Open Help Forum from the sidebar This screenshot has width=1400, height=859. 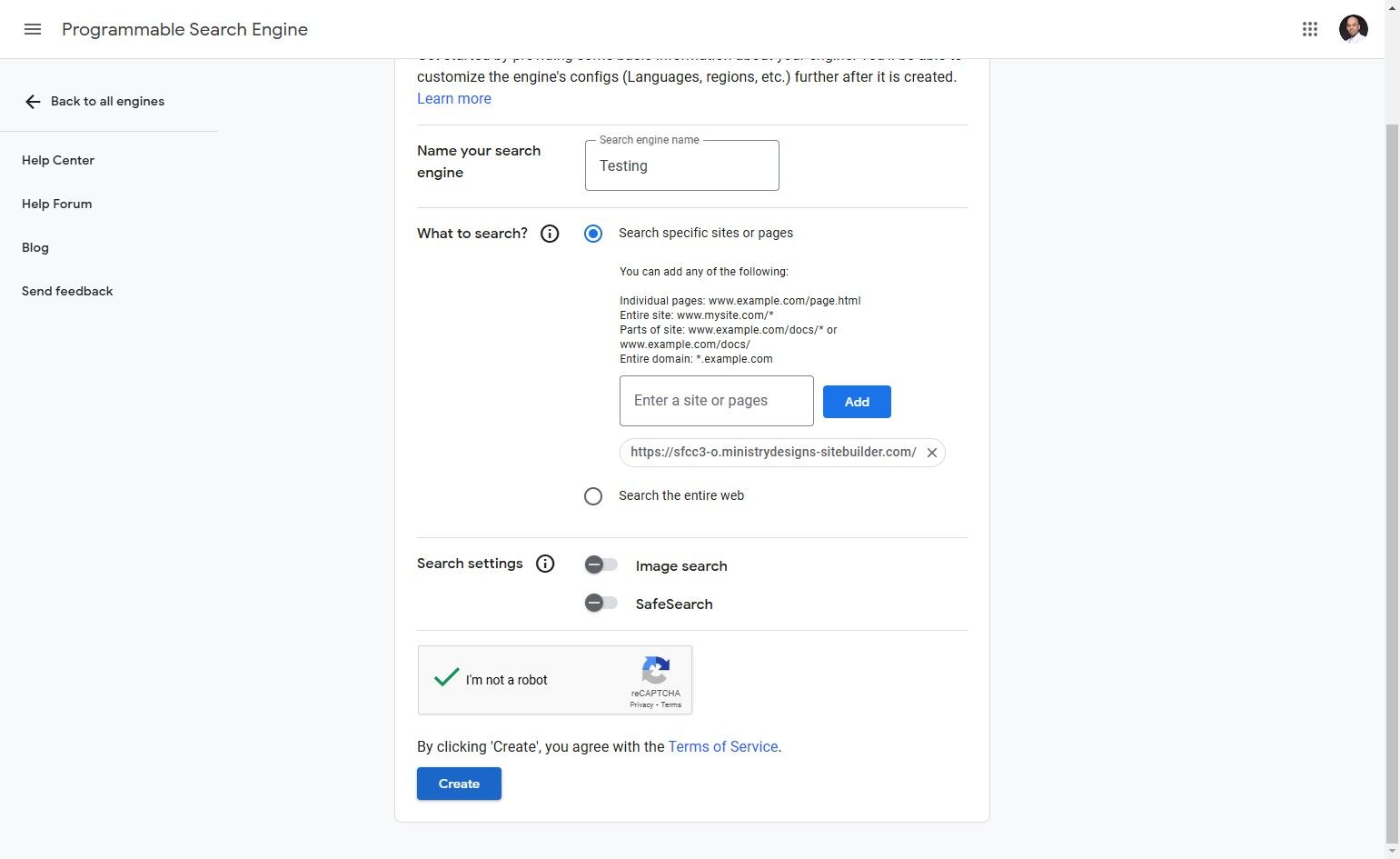pos(56,204)
